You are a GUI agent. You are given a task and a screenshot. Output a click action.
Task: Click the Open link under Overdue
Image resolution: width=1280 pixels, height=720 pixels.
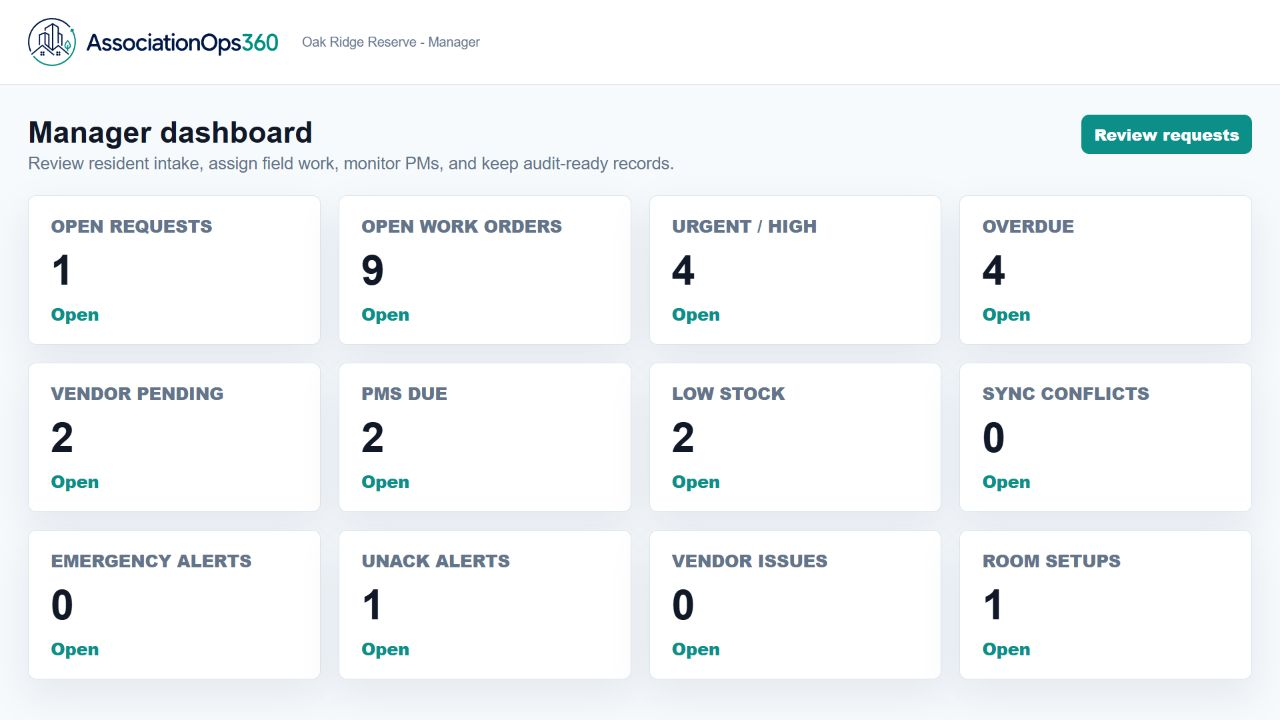click(x=1006, y=315)
